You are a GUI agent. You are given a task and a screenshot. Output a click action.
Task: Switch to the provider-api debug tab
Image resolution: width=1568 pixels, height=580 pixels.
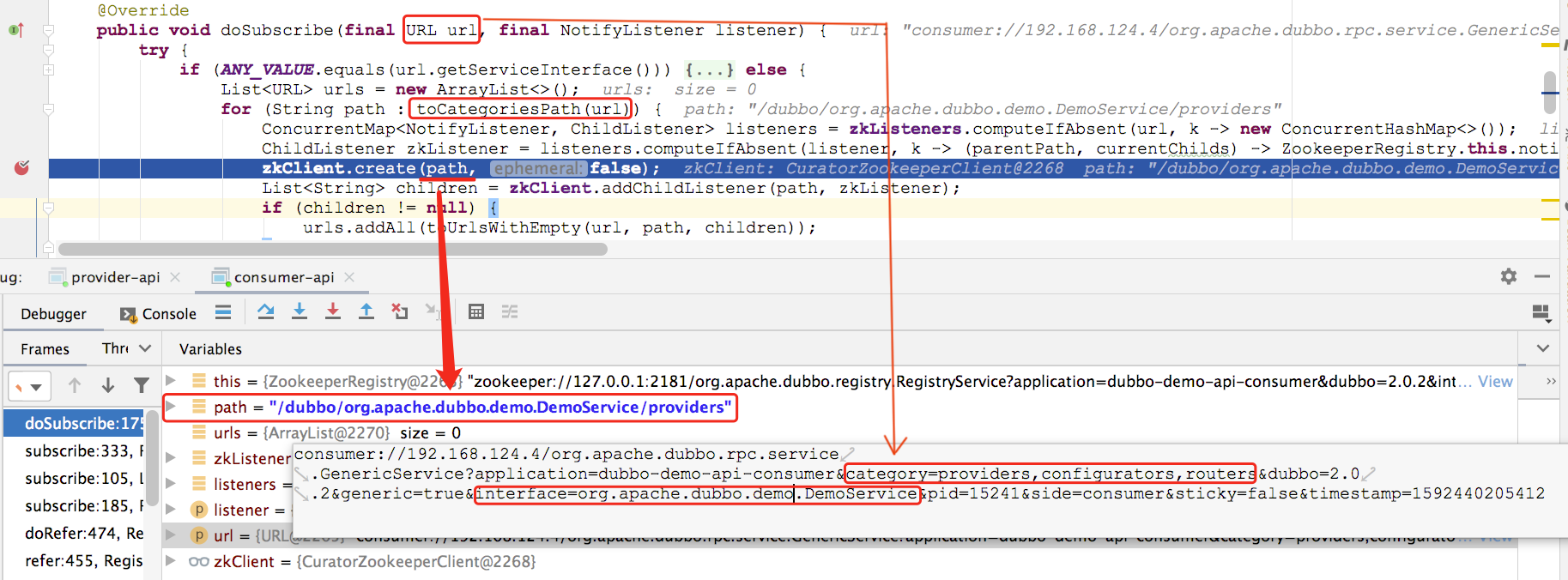(115, 277)
